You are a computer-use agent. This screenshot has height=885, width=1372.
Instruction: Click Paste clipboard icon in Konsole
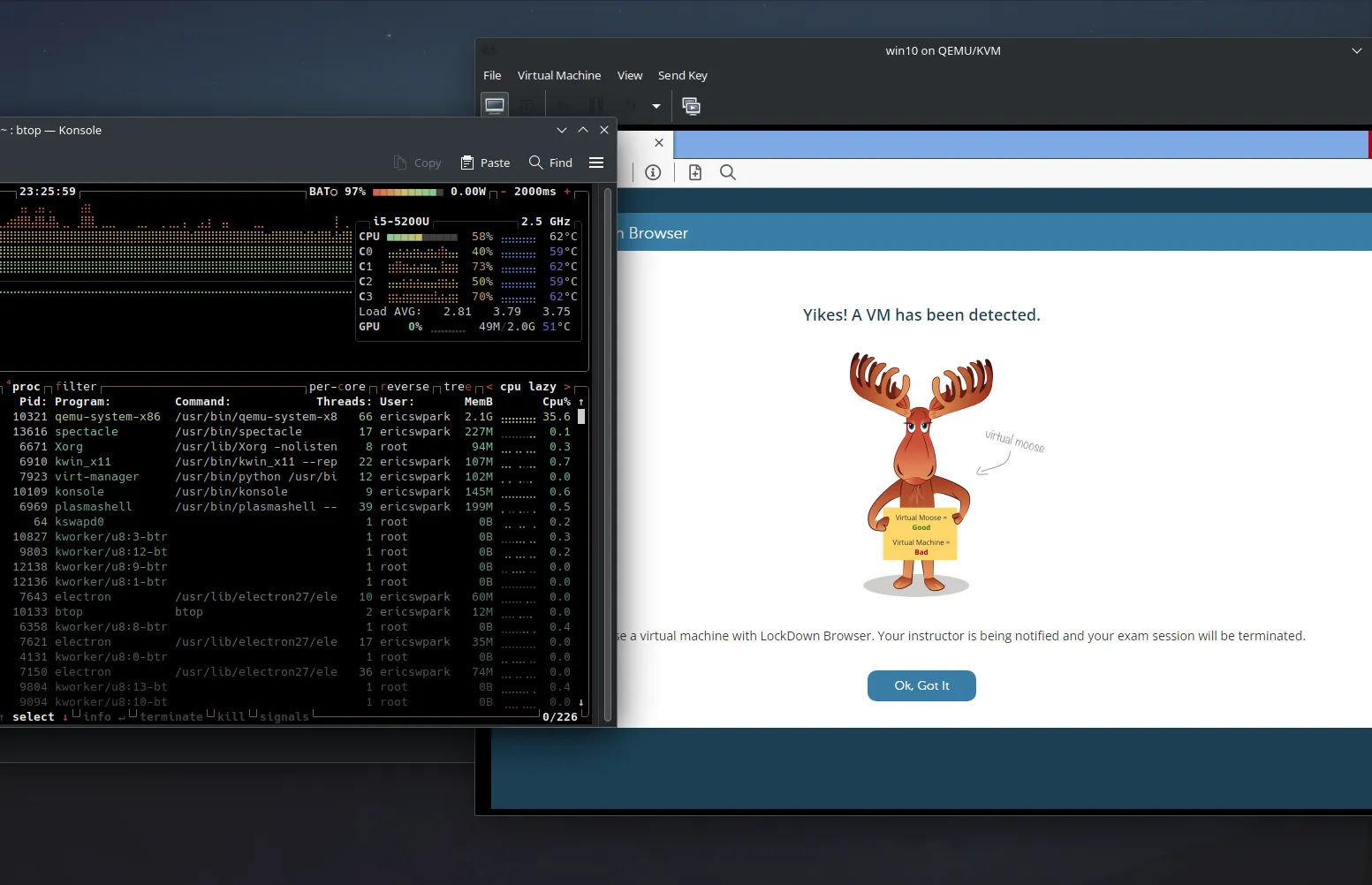(467, 163)
